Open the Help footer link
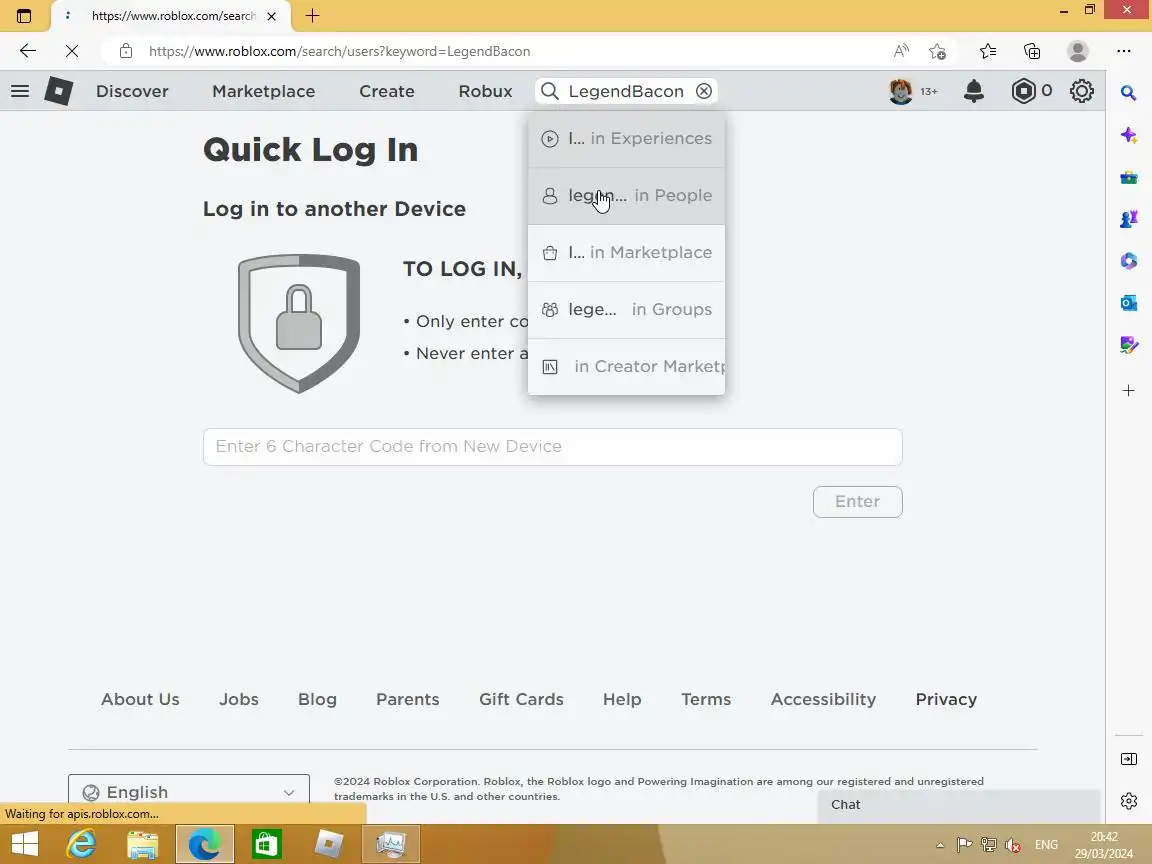 click(x=622, y=699)
